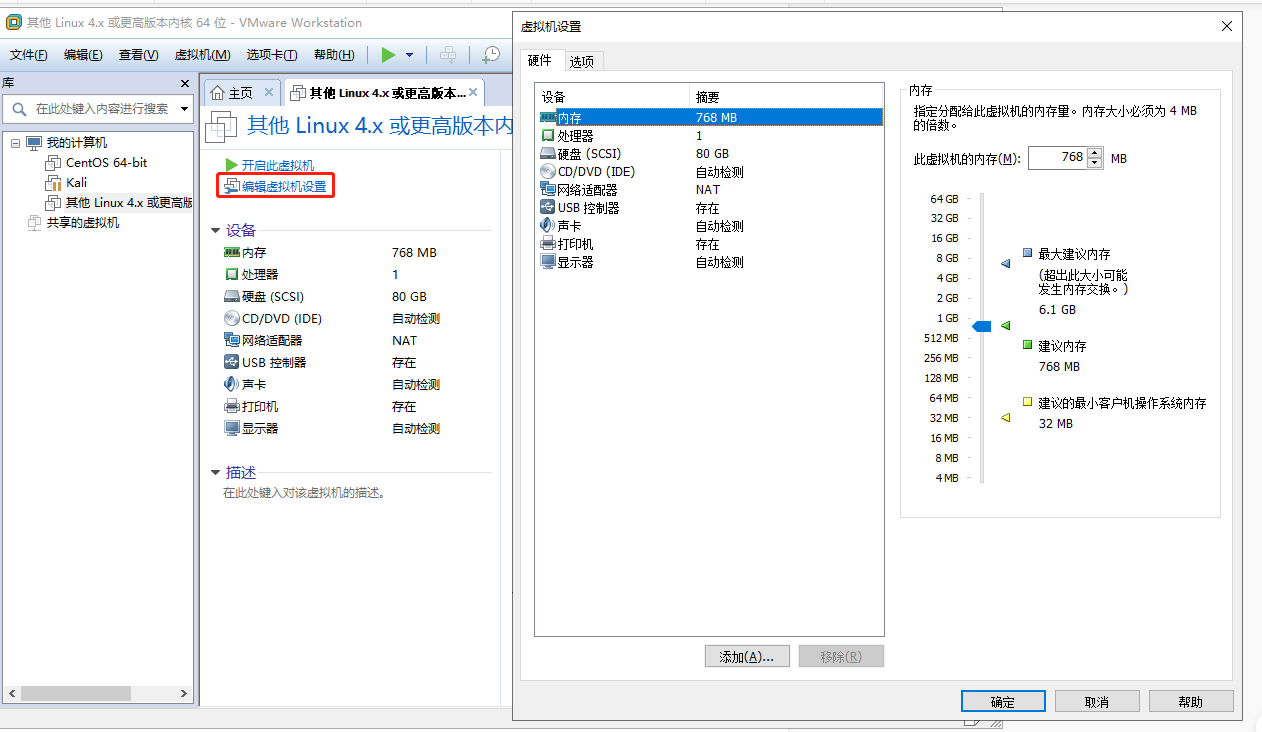Collapse the 设备 section triangle
Viewport: 1262px width, 732px height.
coord(215,230)
